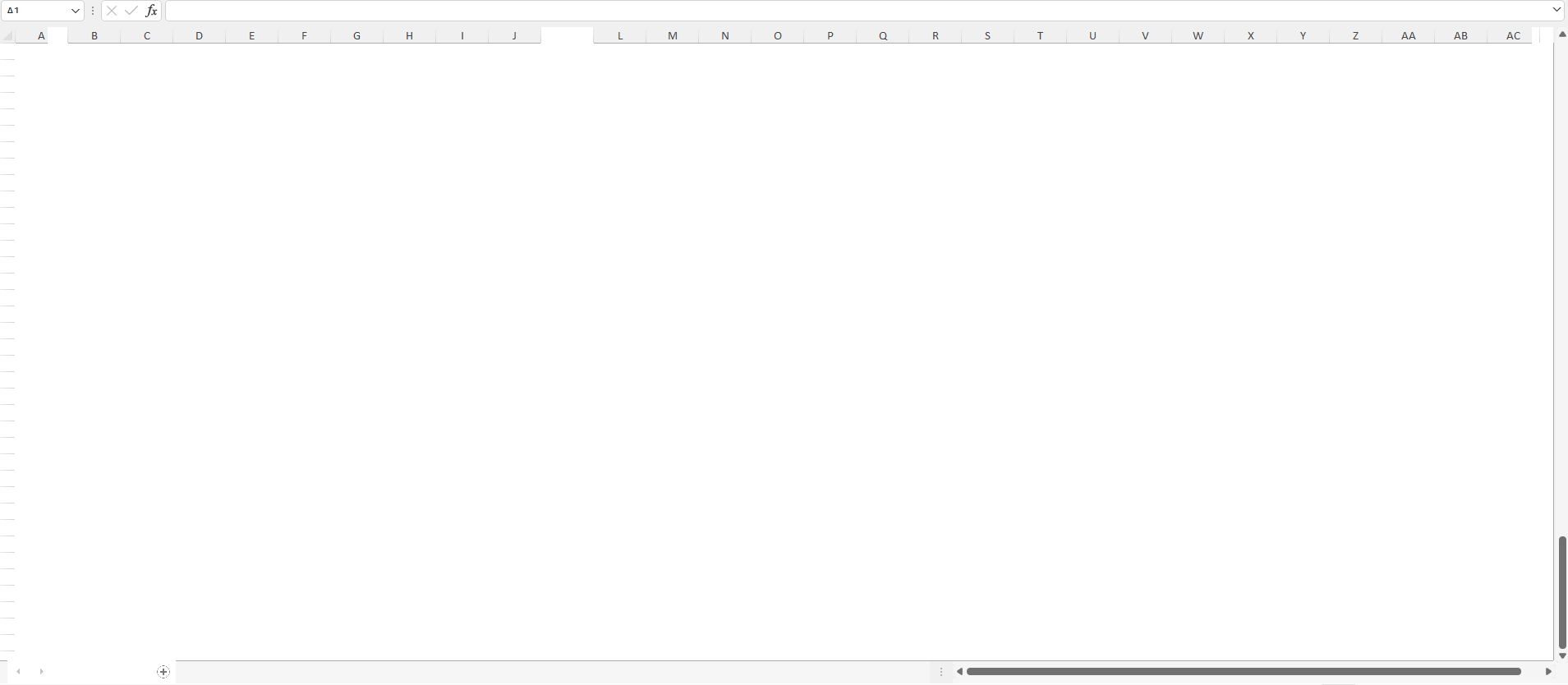Go to next sheet with right nav arrow
The image size is (1568, 685).
point(41,672)
